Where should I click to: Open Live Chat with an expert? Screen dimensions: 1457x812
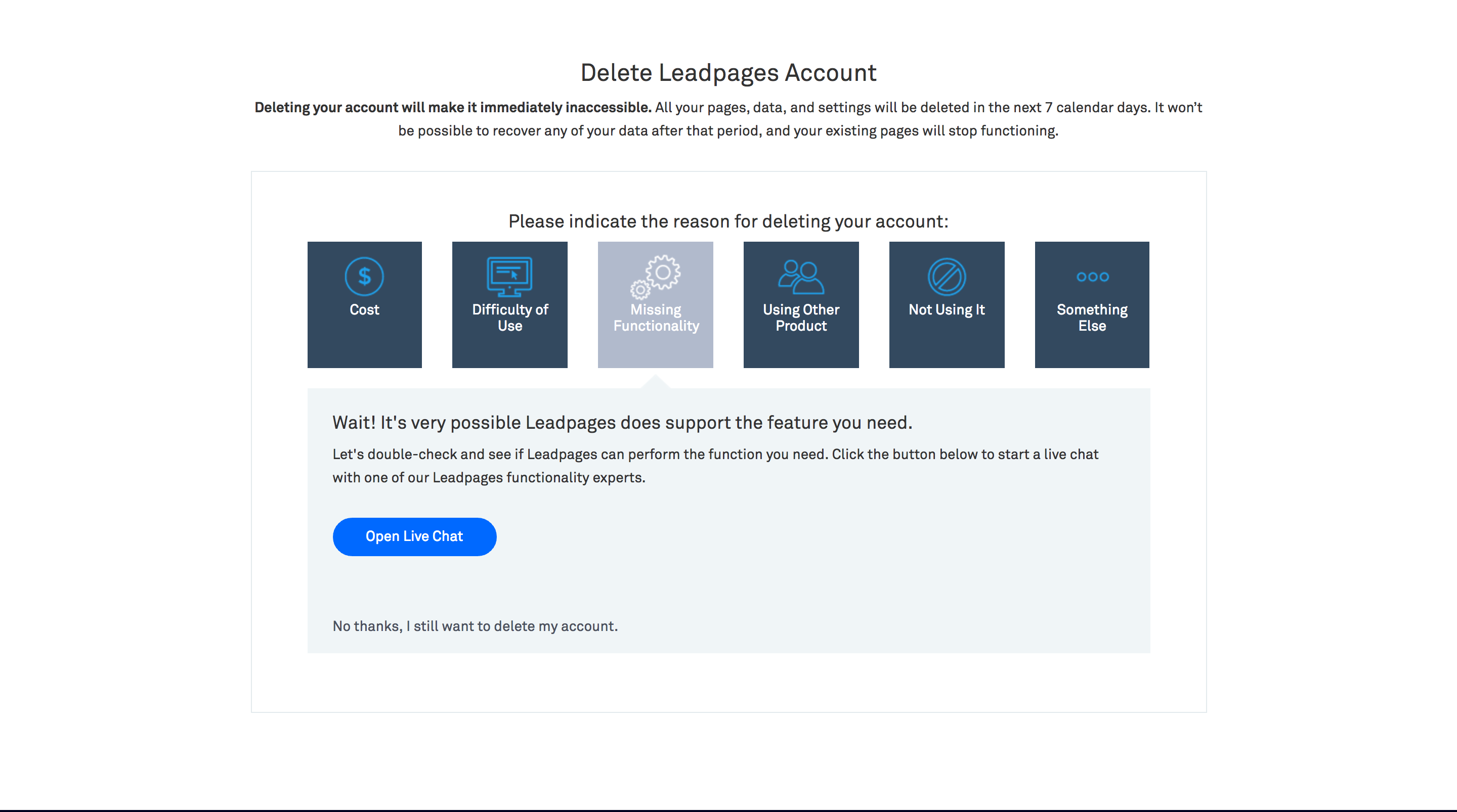coord(415,536)
